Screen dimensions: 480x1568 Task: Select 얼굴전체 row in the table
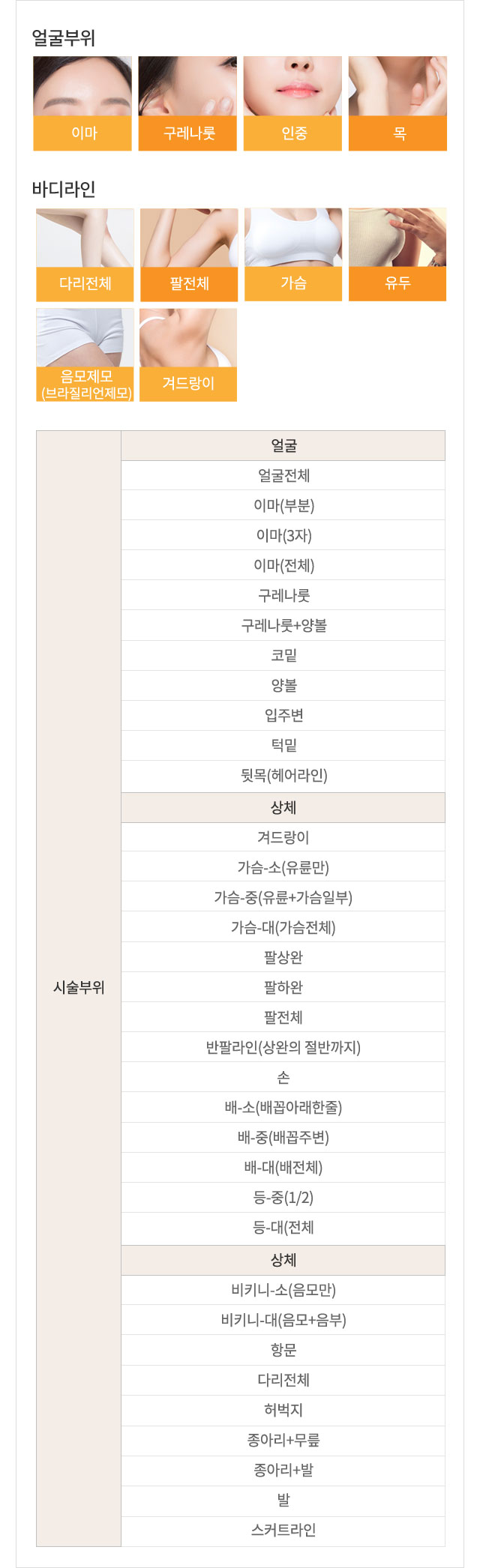(283, 476)
